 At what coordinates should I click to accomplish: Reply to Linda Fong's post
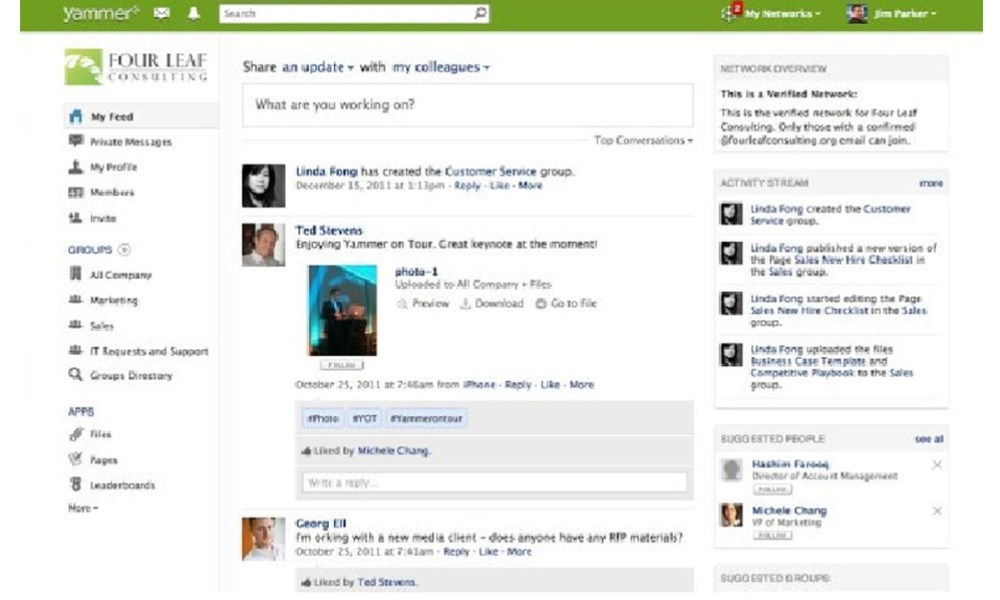point(467,186)
